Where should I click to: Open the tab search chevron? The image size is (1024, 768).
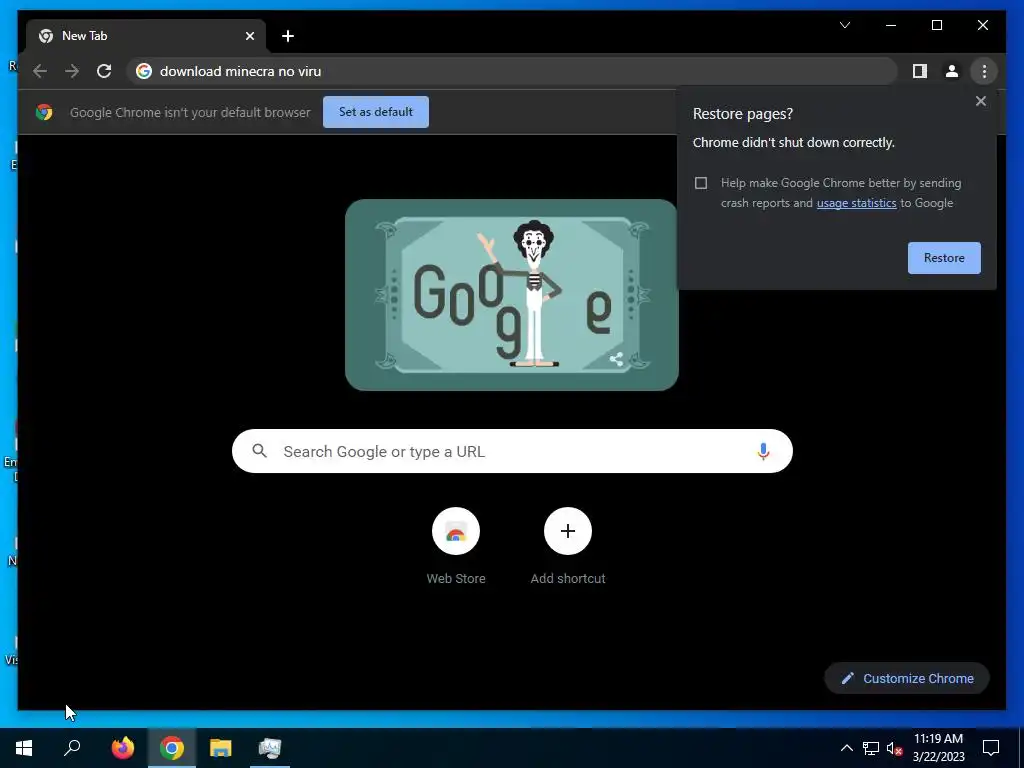(x=844, y=25)
